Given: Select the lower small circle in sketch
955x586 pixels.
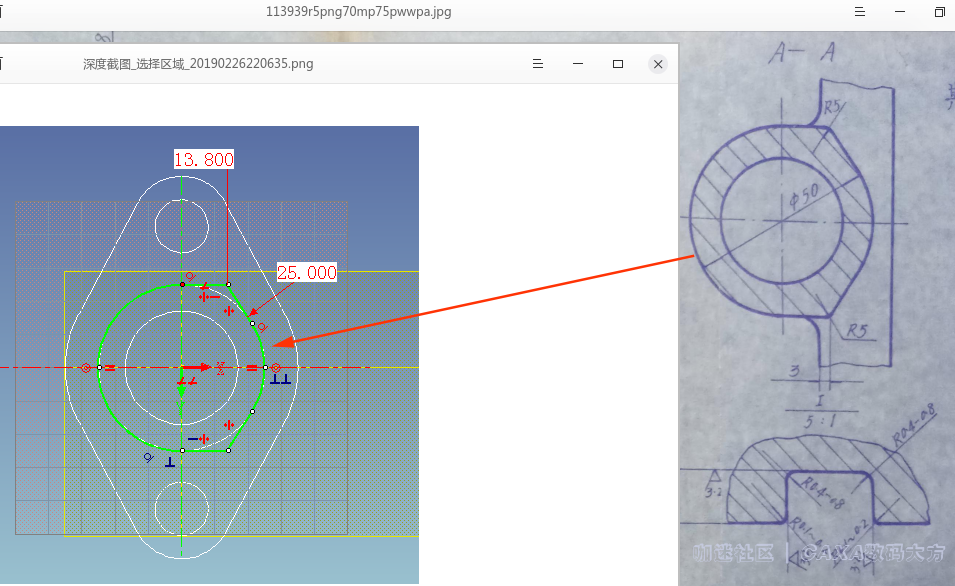Looking at the screenshot, I should pos(181,509).
